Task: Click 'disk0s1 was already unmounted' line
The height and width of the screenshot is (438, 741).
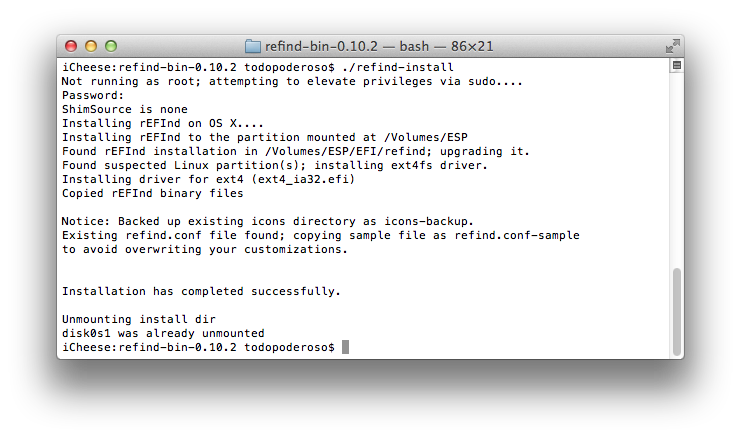Action: (x=163, y=333)
